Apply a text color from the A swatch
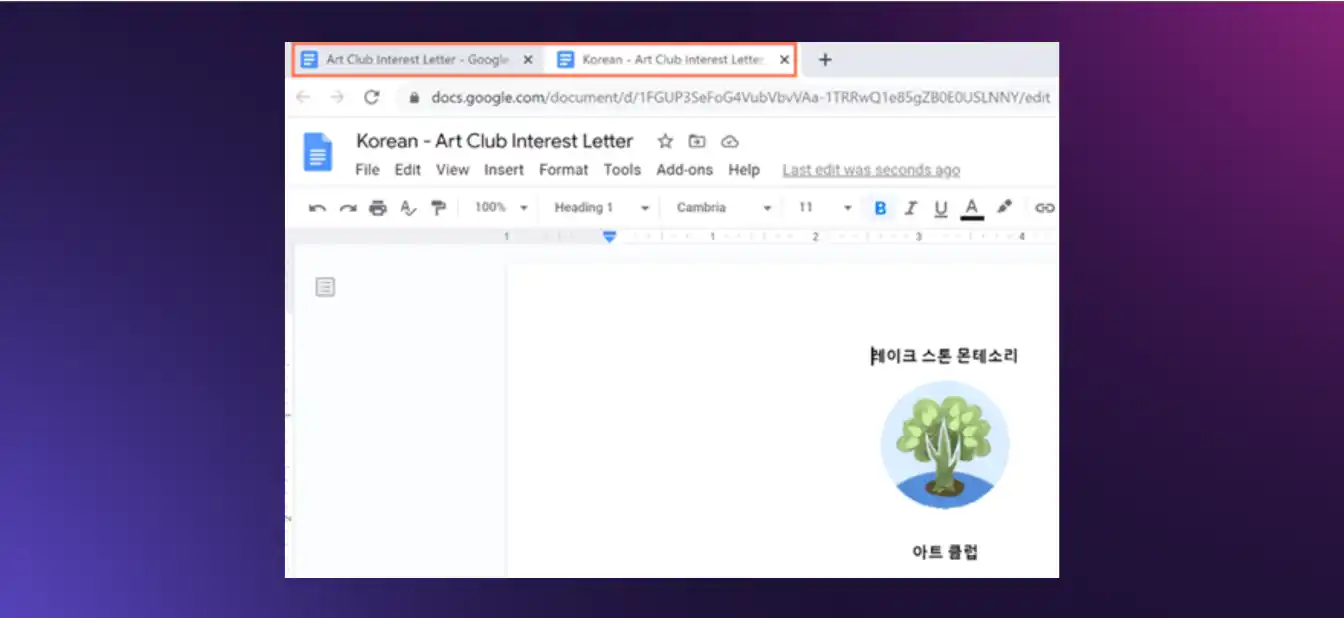Image resolution: width=1344 pixels, height=618 pixels. point(972,208)
